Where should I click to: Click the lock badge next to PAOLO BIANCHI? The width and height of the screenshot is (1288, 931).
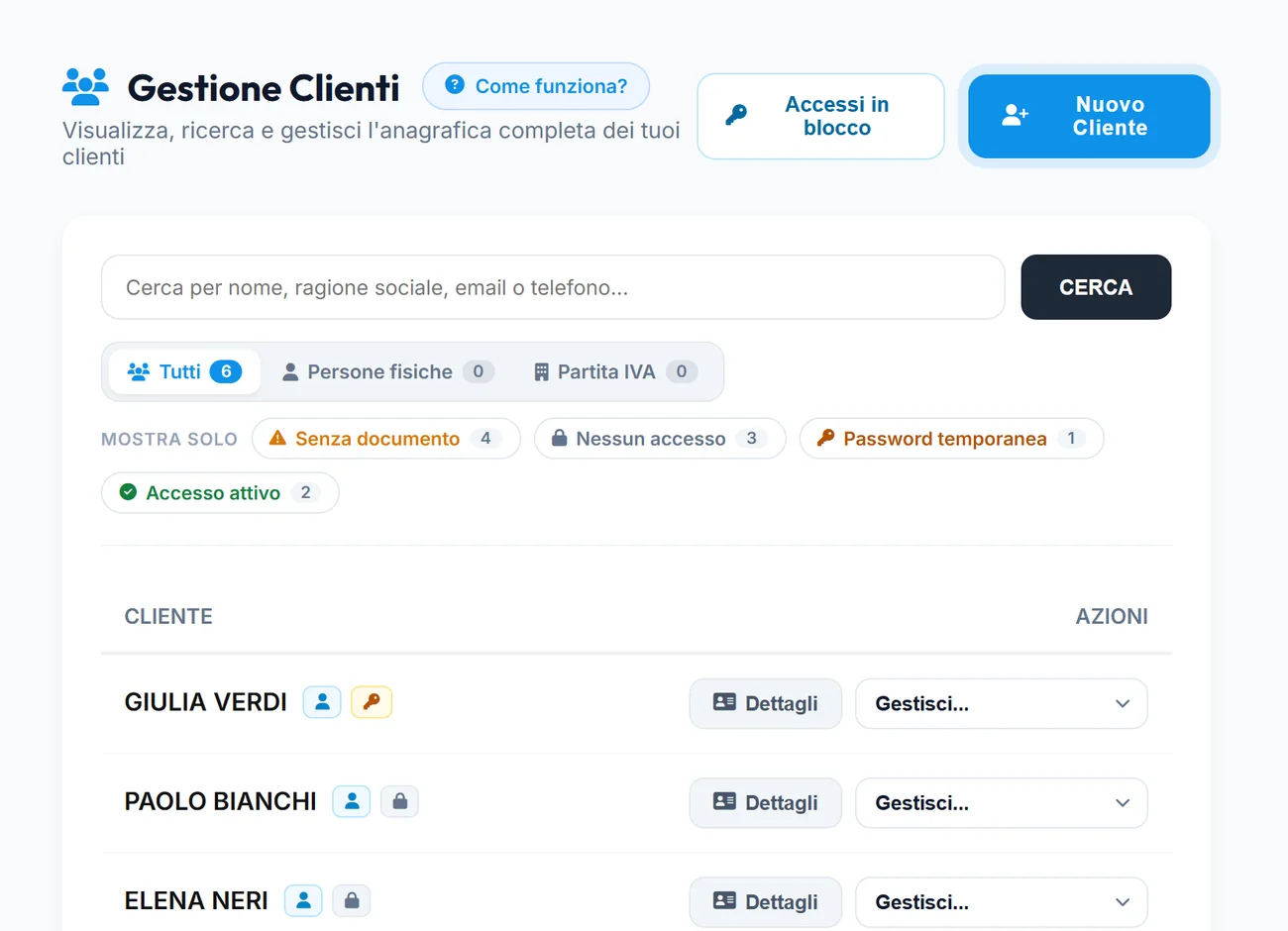point(400,801)
